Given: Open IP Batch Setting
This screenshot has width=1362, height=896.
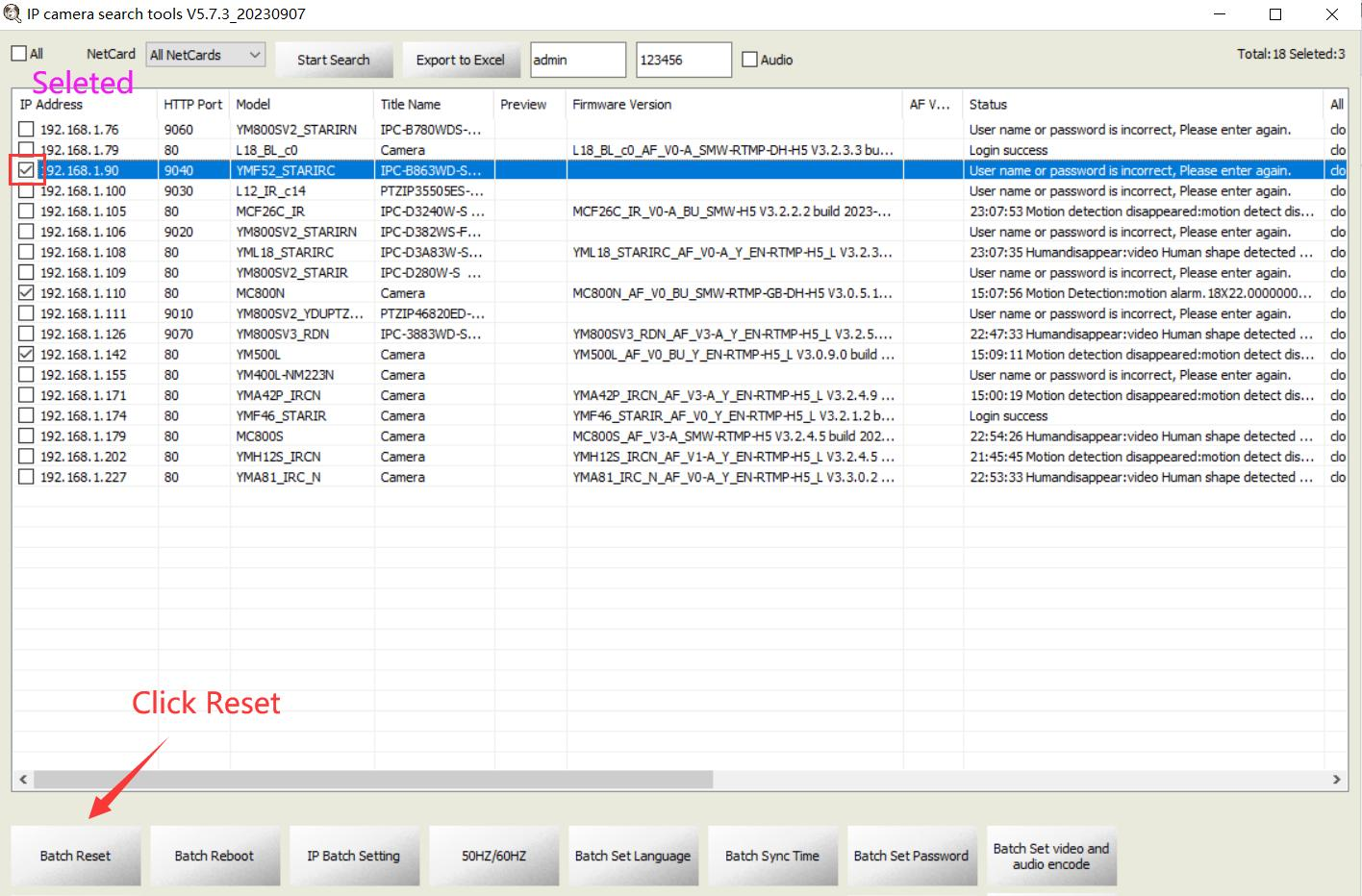Looking at the screenshot, I should [353, 856].
